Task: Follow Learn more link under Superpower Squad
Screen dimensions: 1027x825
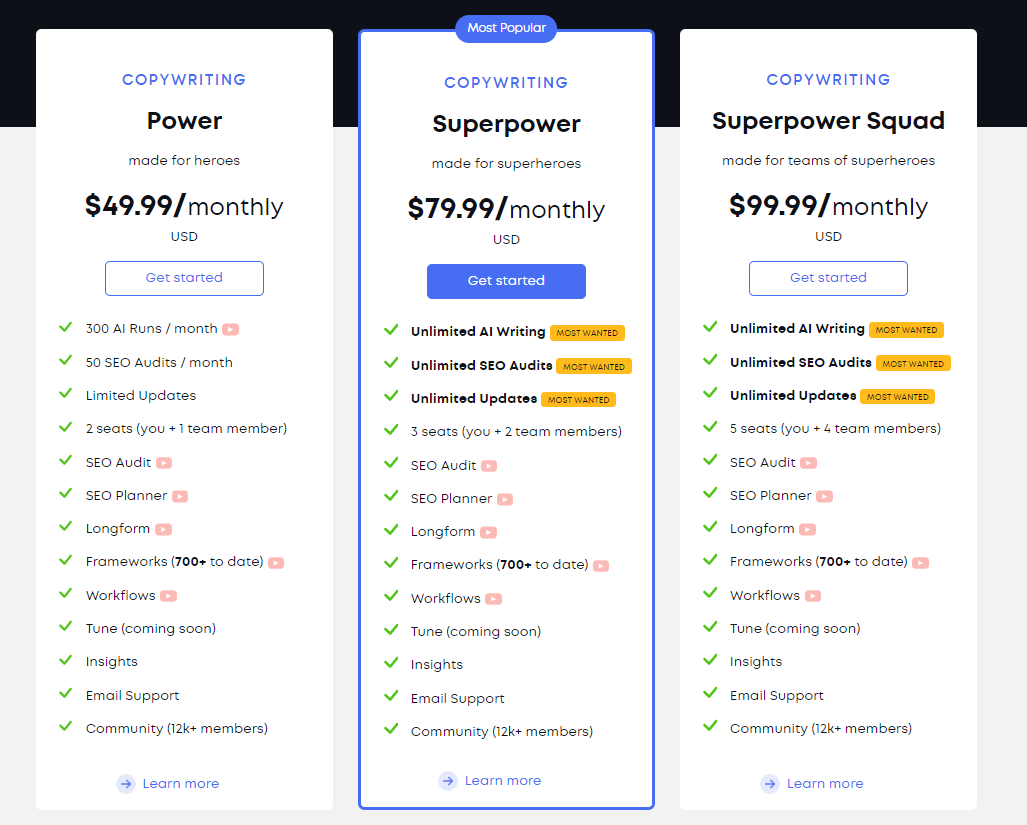Action: coord(825,784)
